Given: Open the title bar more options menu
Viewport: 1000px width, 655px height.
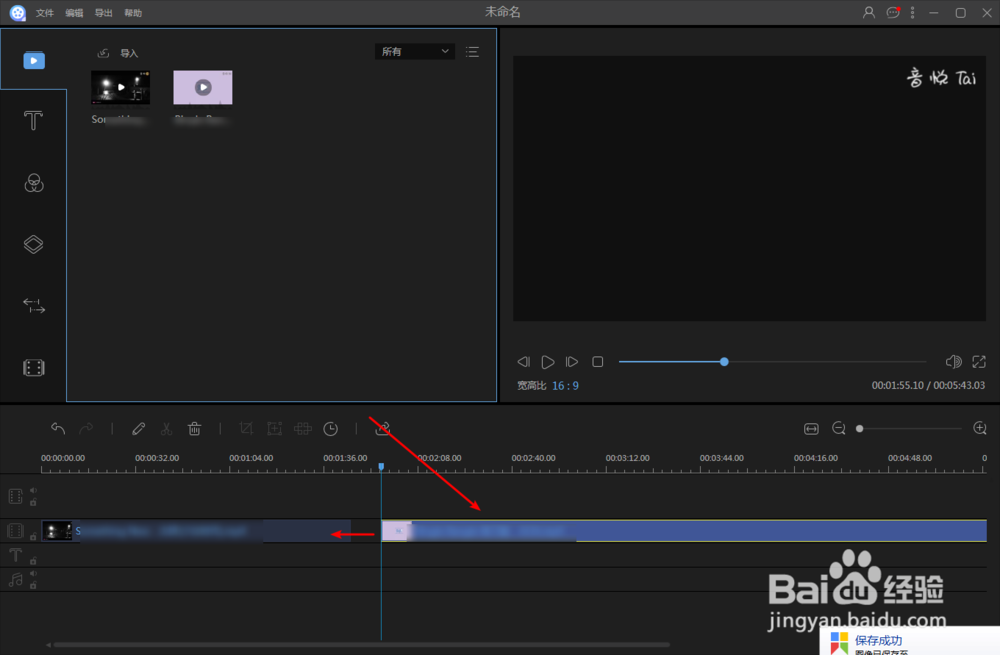Looking at the screenshot, I should [x=913, y=13].
